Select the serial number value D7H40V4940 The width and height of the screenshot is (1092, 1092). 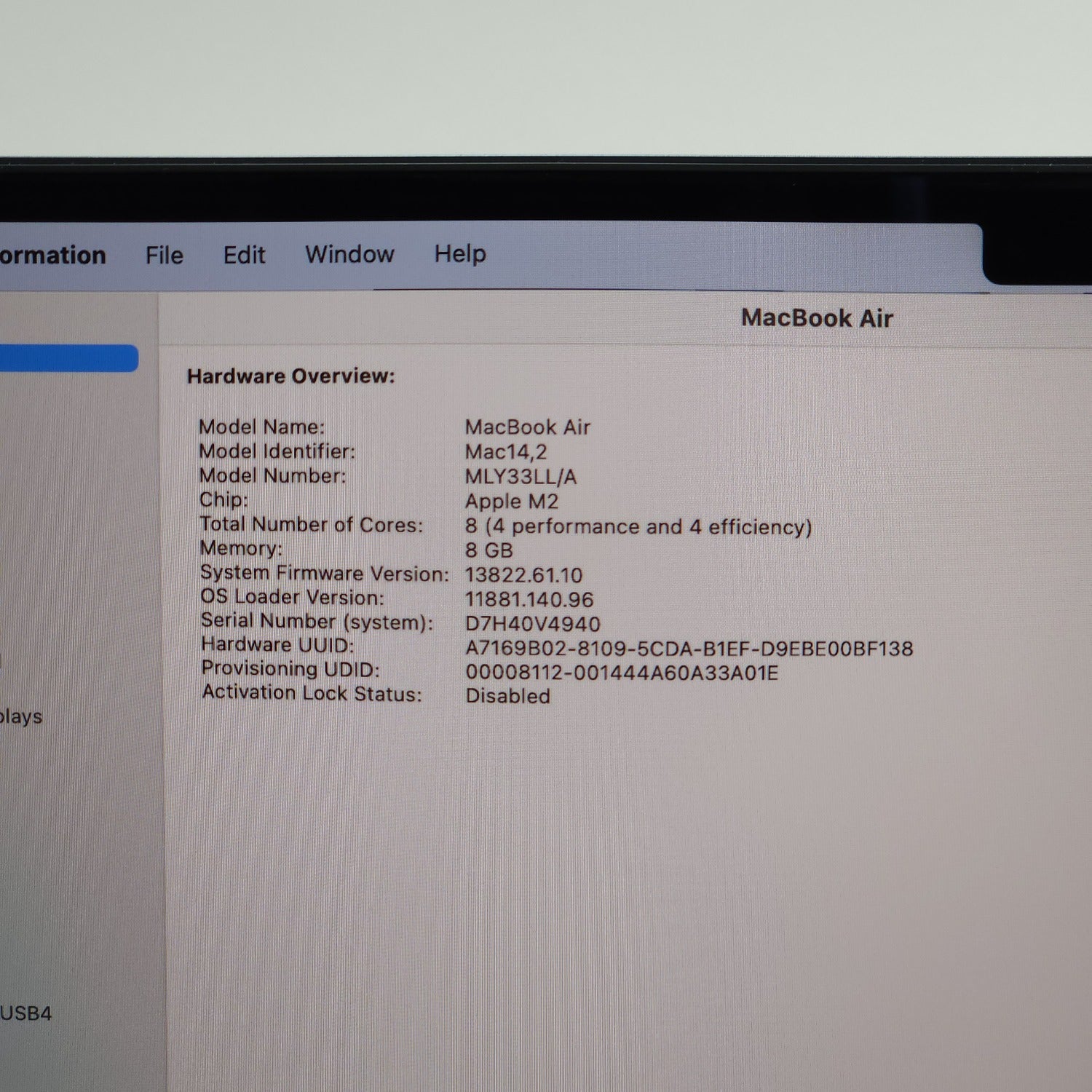coord(532,624)
